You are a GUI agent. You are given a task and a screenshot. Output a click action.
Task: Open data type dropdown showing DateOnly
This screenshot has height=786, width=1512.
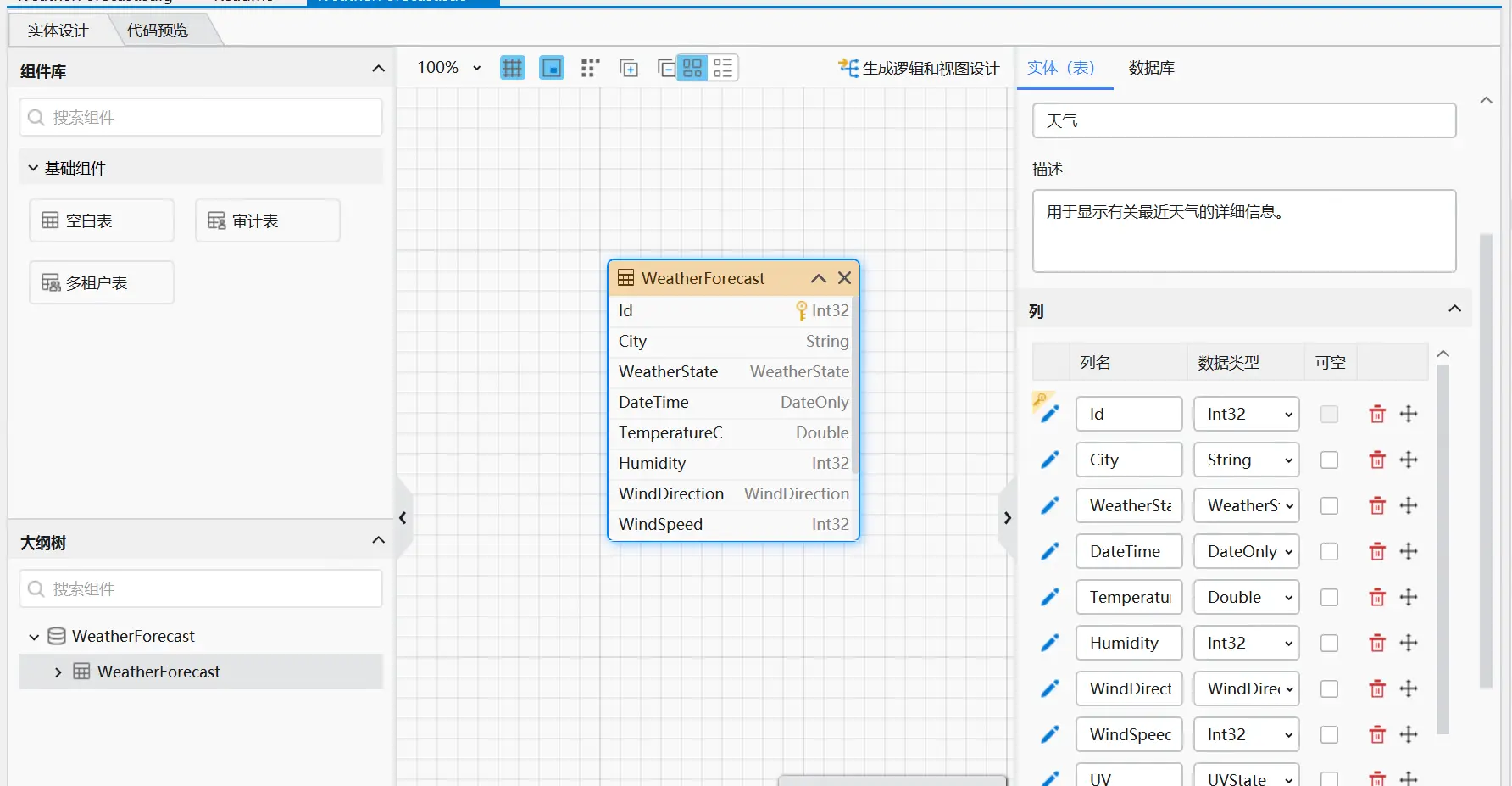coord(1246,551)
